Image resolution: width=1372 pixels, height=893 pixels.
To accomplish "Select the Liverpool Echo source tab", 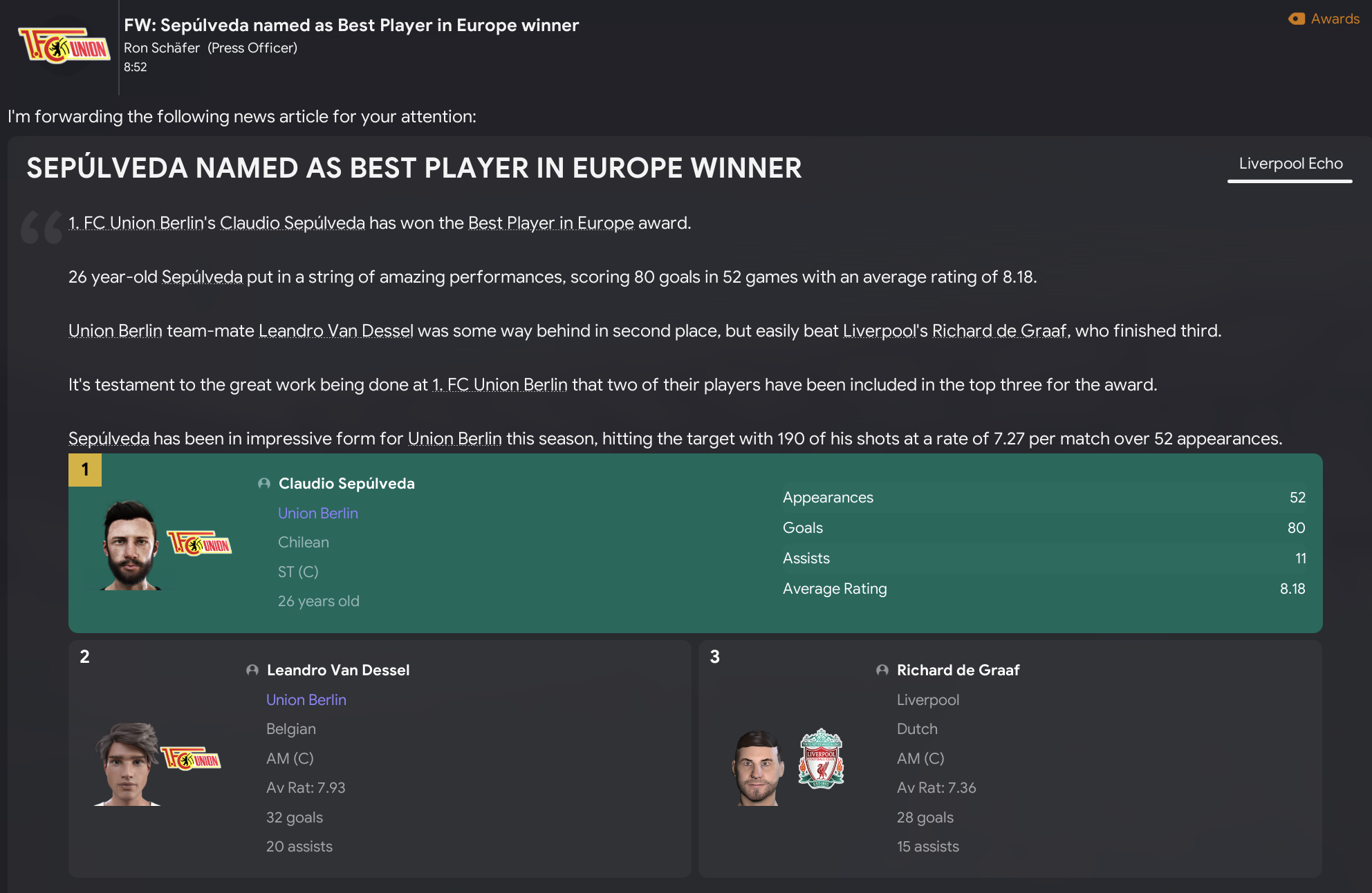I will pyautogui.click(x=1290, y=164).
